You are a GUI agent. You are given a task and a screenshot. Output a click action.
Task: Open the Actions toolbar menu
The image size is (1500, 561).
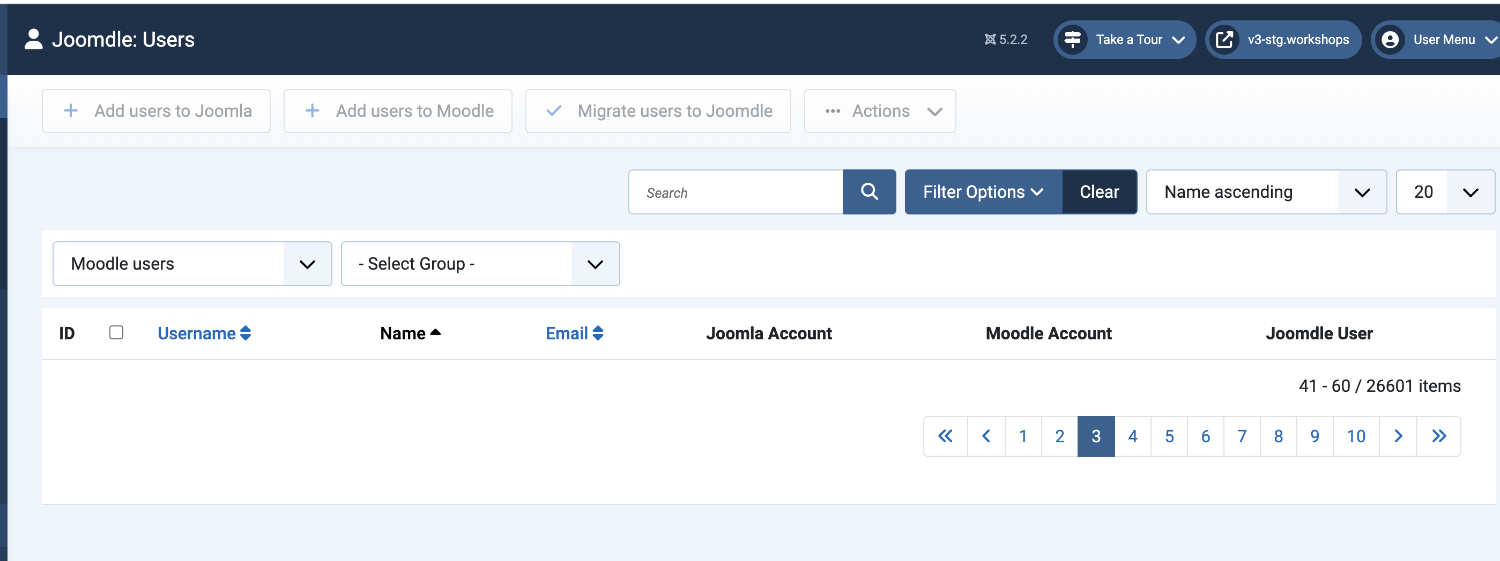tap(880, 111)
